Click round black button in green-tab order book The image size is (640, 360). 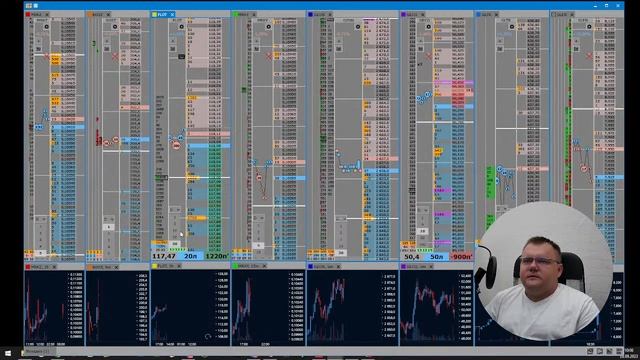click(268, 27)
